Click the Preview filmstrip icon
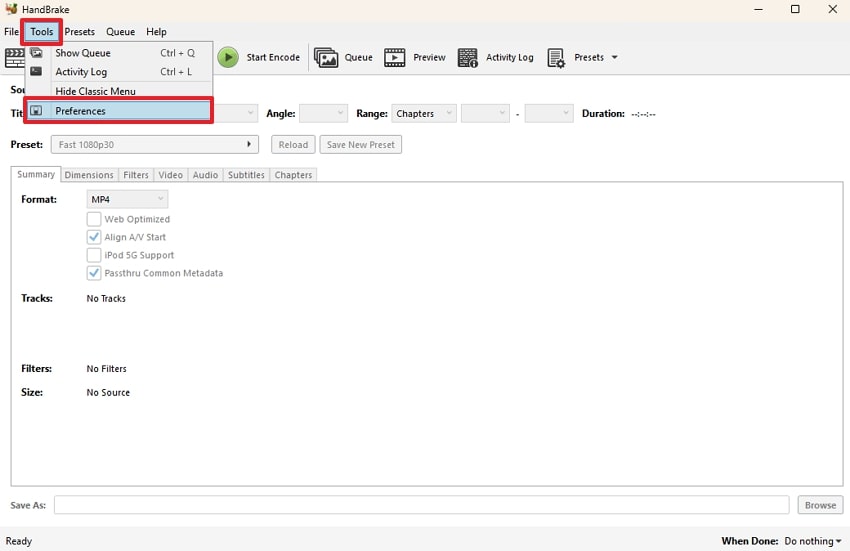Viewport: 850px width, 551px height. pos(395,57)
